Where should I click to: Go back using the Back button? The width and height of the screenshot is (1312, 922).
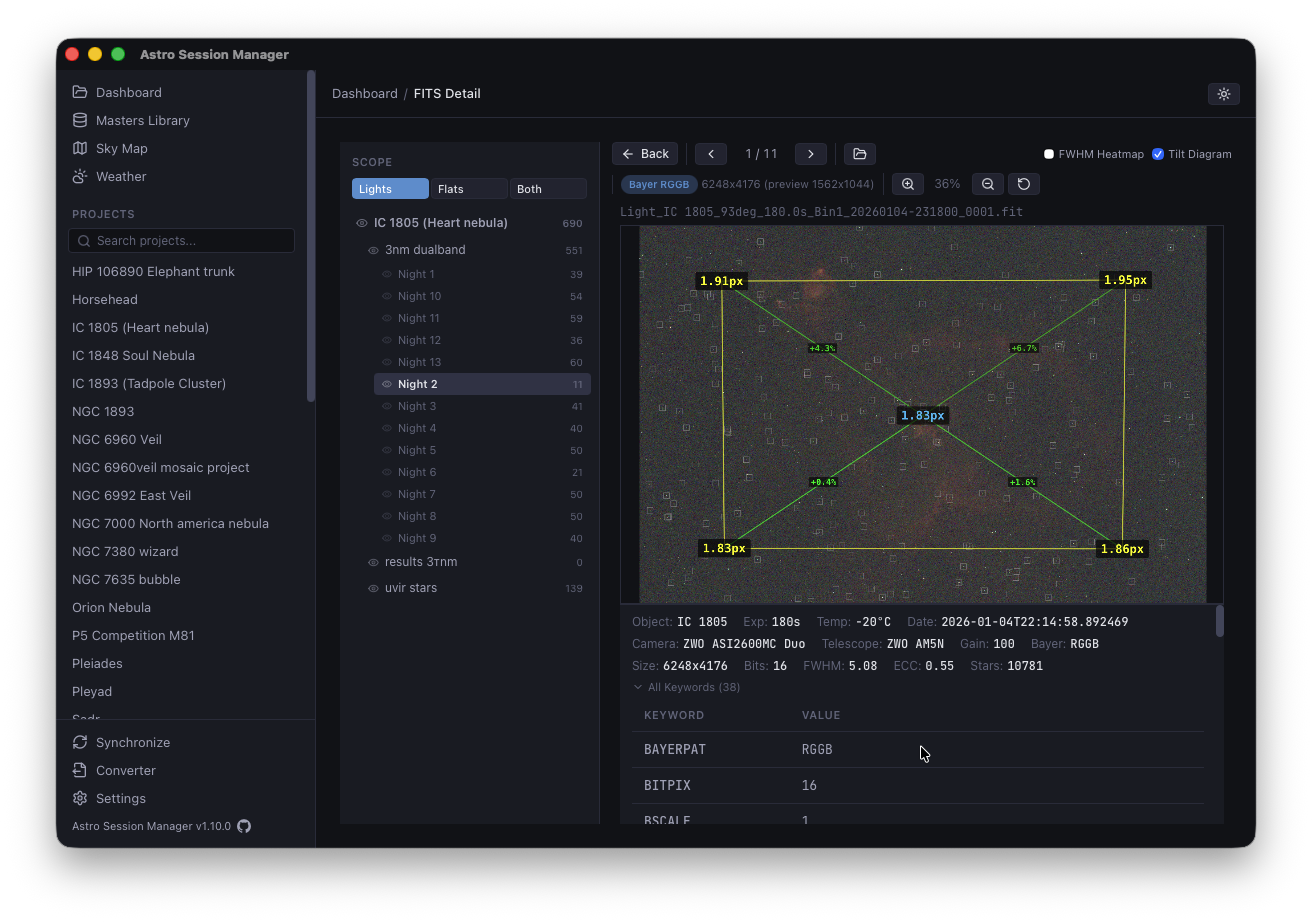point(644,153)
